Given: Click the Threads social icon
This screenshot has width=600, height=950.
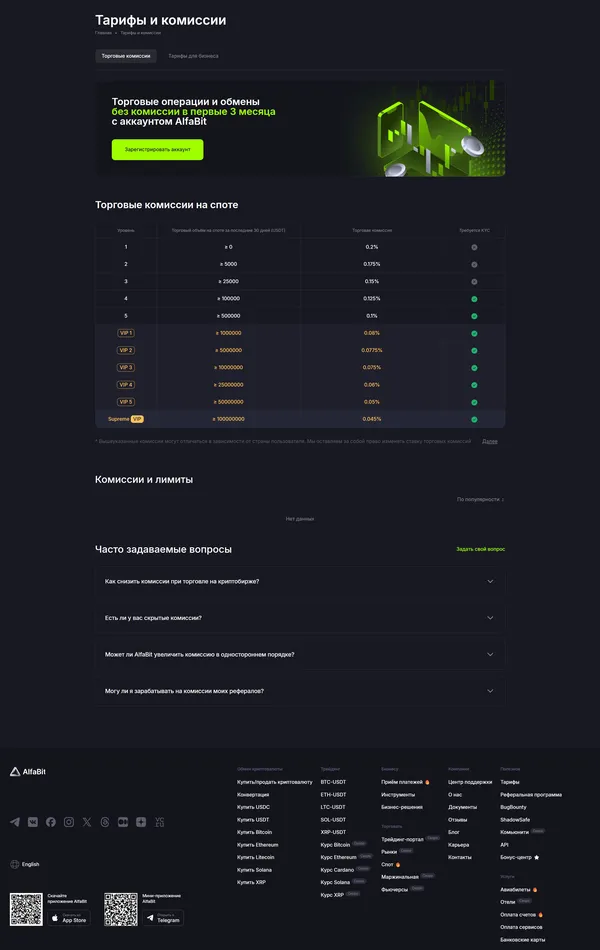Looking at the screenshot, I should tap(105, 822).
